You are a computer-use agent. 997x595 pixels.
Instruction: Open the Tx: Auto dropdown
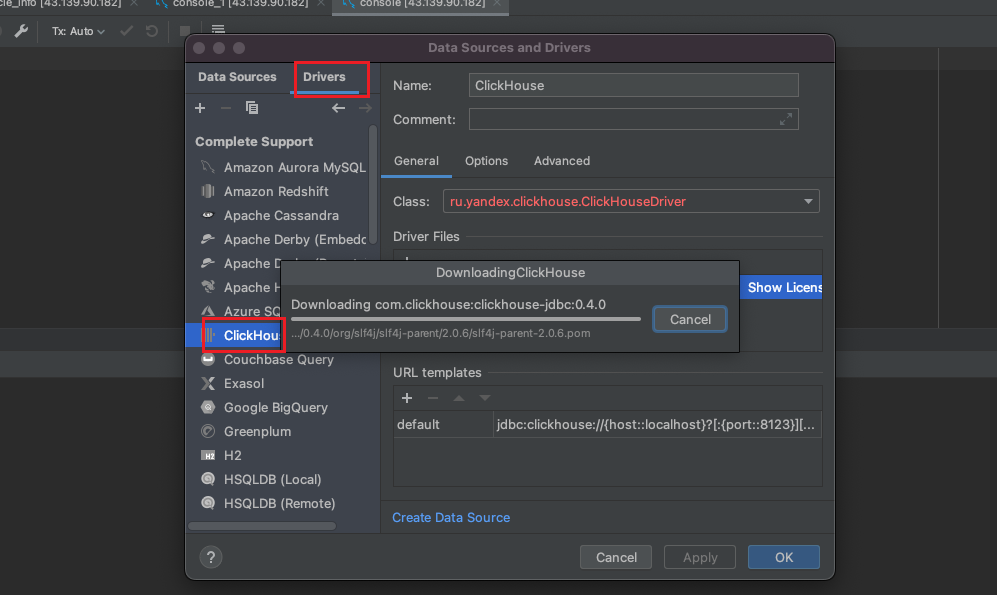click(x=78, y=31)
